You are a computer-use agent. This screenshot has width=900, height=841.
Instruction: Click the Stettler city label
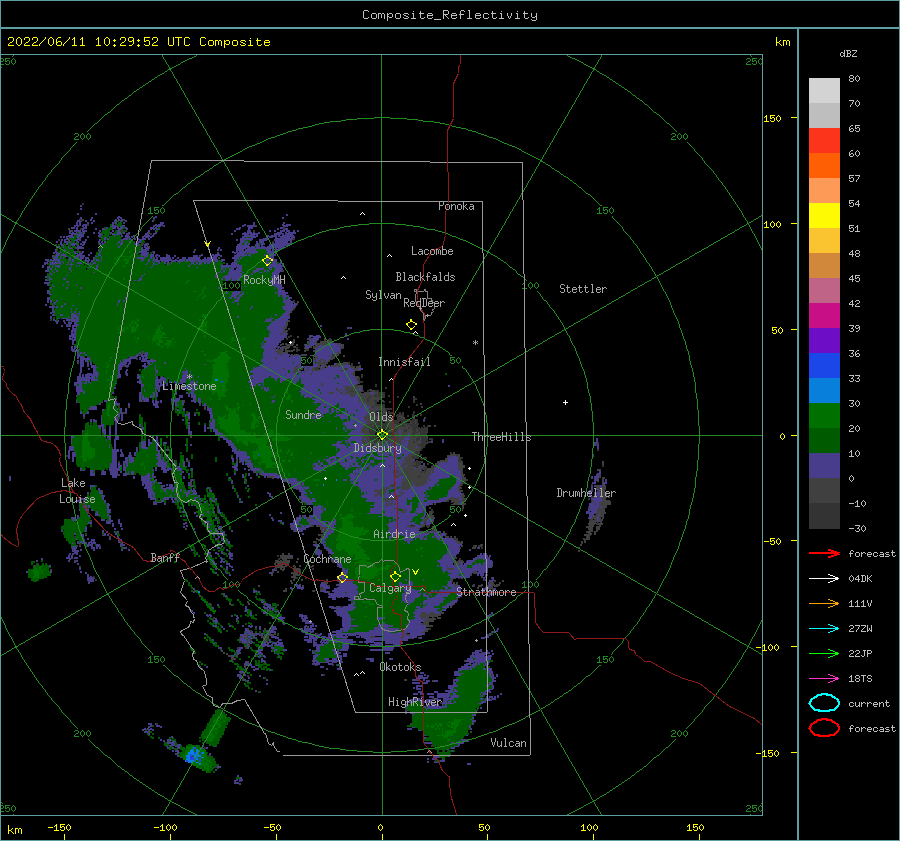tap(583, 289)
